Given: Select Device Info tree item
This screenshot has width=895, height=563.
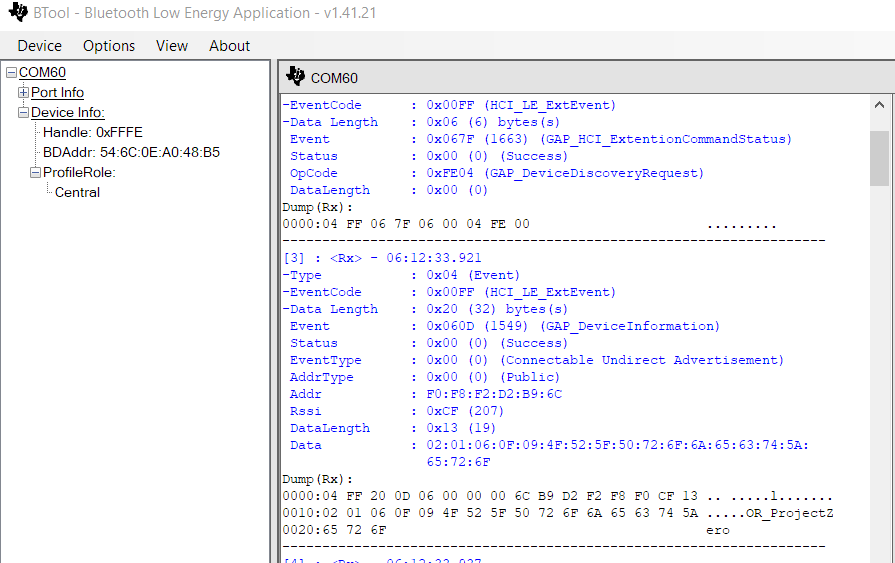Looking at the screenshot, I should point(68,112).
